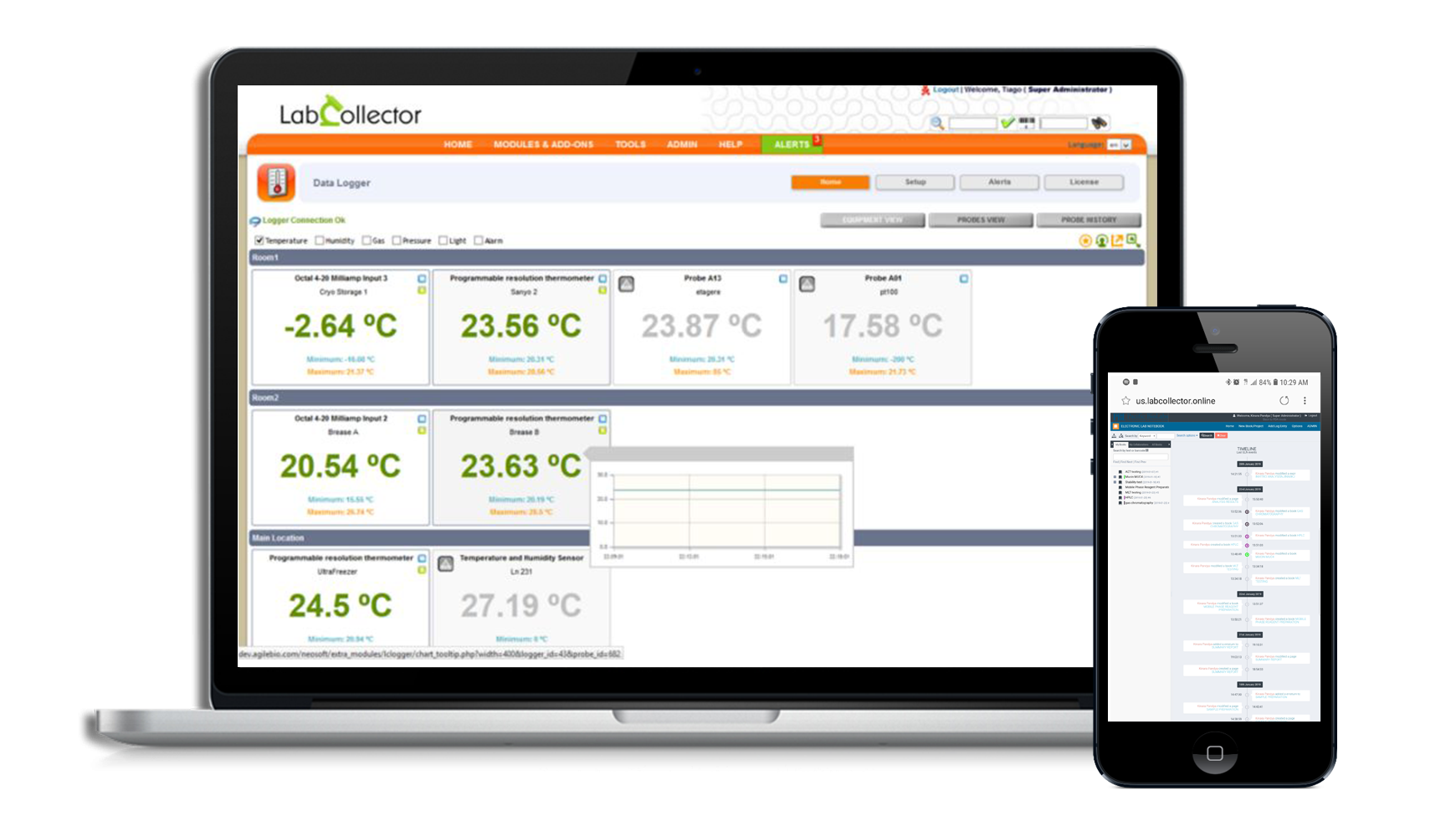Viewport: 1456px width, 837px height.
Task: Tap the bookmark star beside us.labcollector.online
Action: pyautogui.click(x=1125, y=401)
